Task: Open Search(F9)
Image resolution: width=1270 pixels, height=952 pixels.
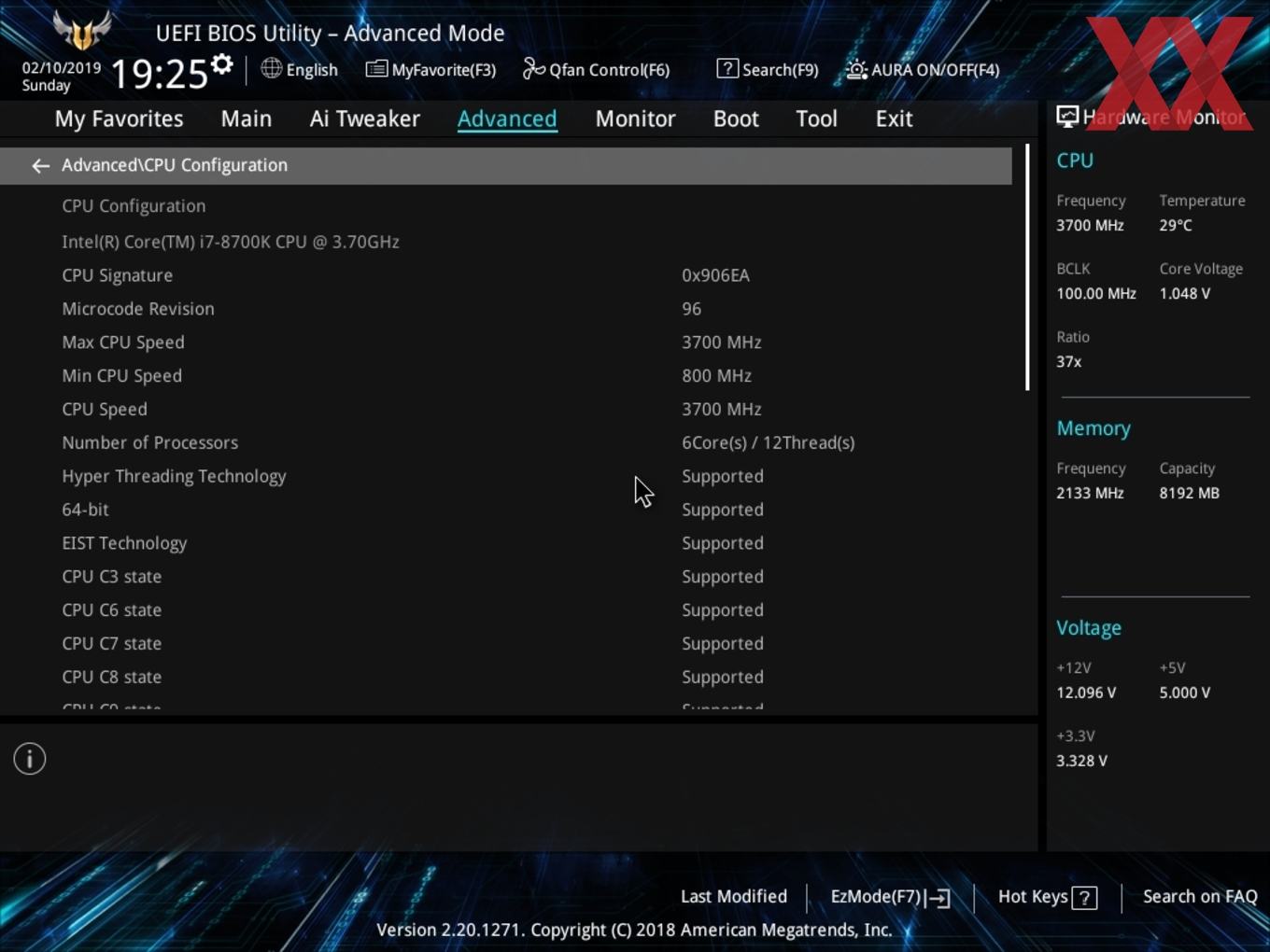Action: coord(768,70)
